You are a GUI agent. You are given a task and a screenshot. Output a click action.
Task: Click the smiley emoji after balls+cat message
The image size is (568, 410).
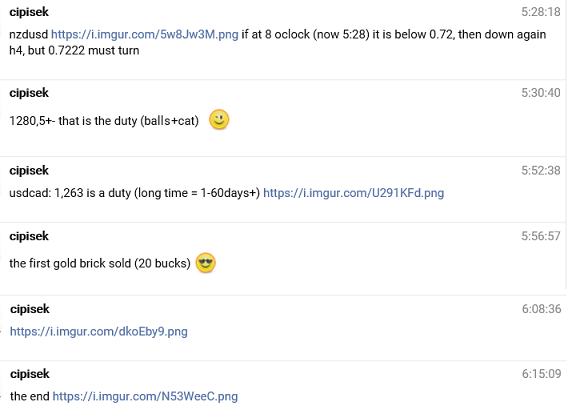tap(219, 120)
